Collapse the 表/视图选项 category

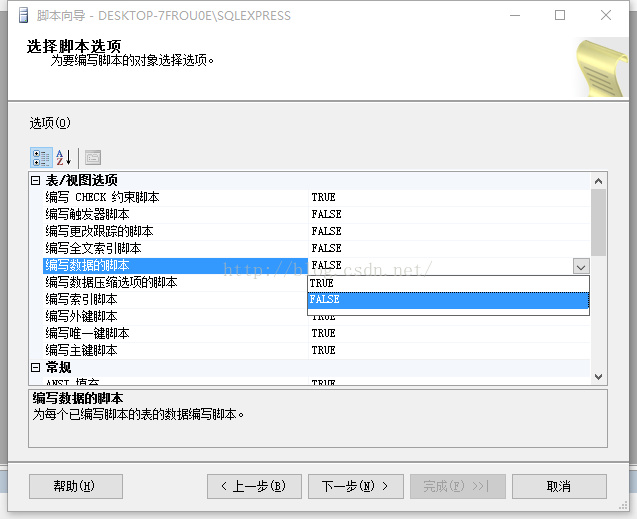pyautogui.click(x=36, y=180)
